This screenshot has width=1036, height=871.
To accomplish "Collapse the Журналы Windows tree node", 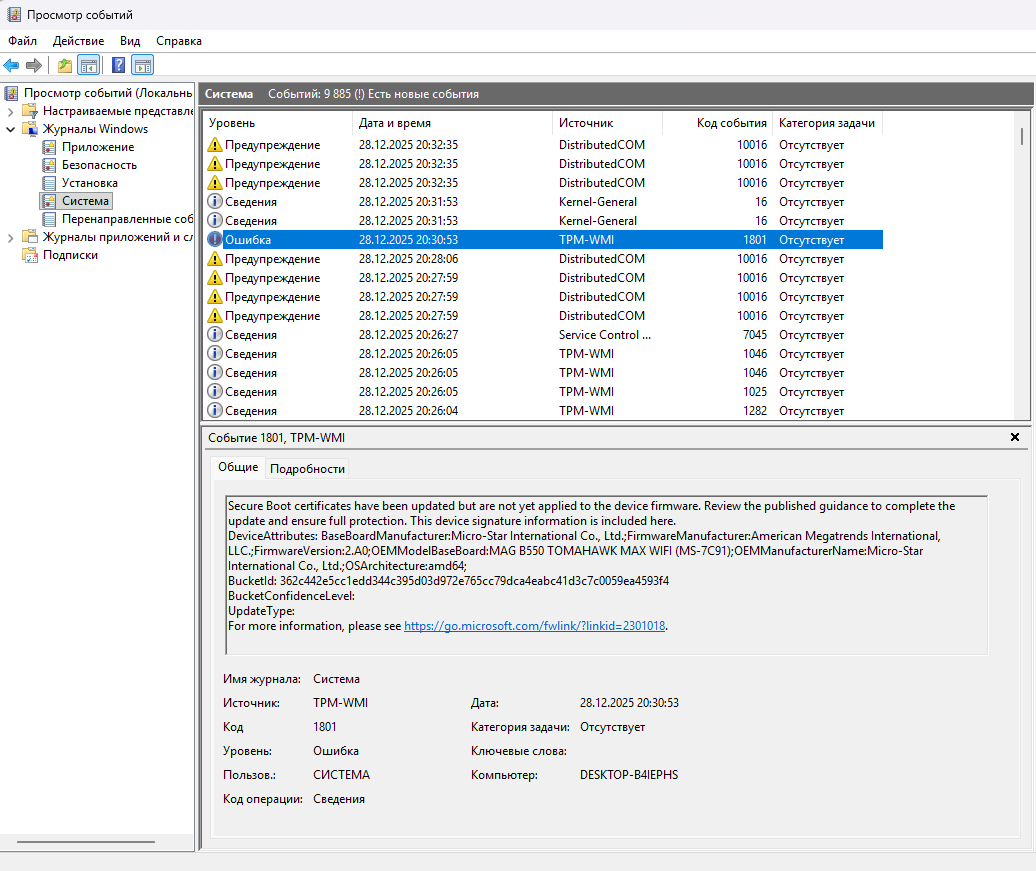I will (x=11, y=129).
